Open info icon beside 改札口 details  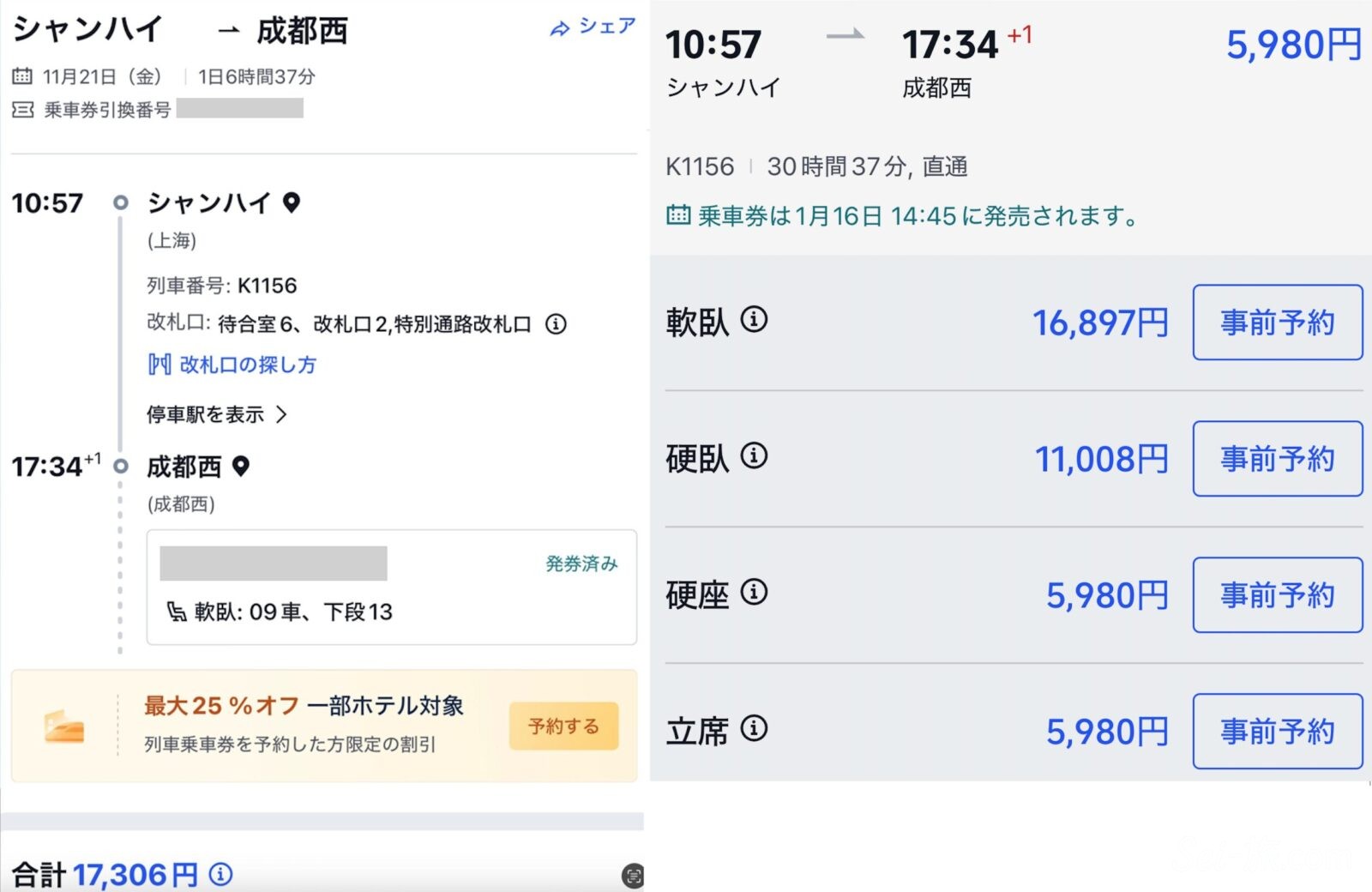(556, 324)
